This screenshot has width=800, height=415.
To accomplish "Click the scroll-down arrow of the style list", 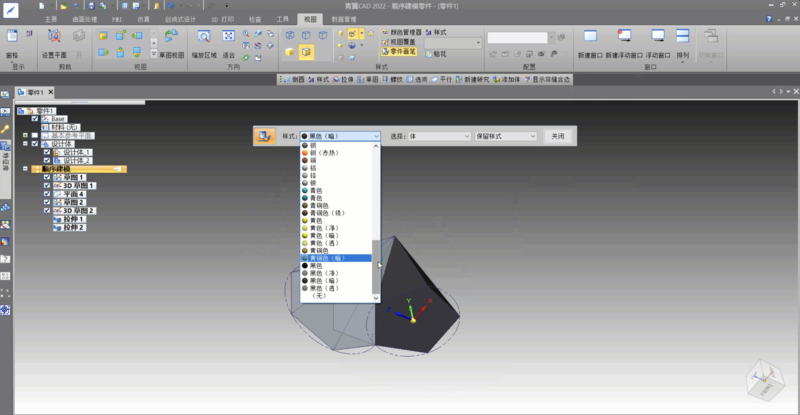I will coord(377,297).
